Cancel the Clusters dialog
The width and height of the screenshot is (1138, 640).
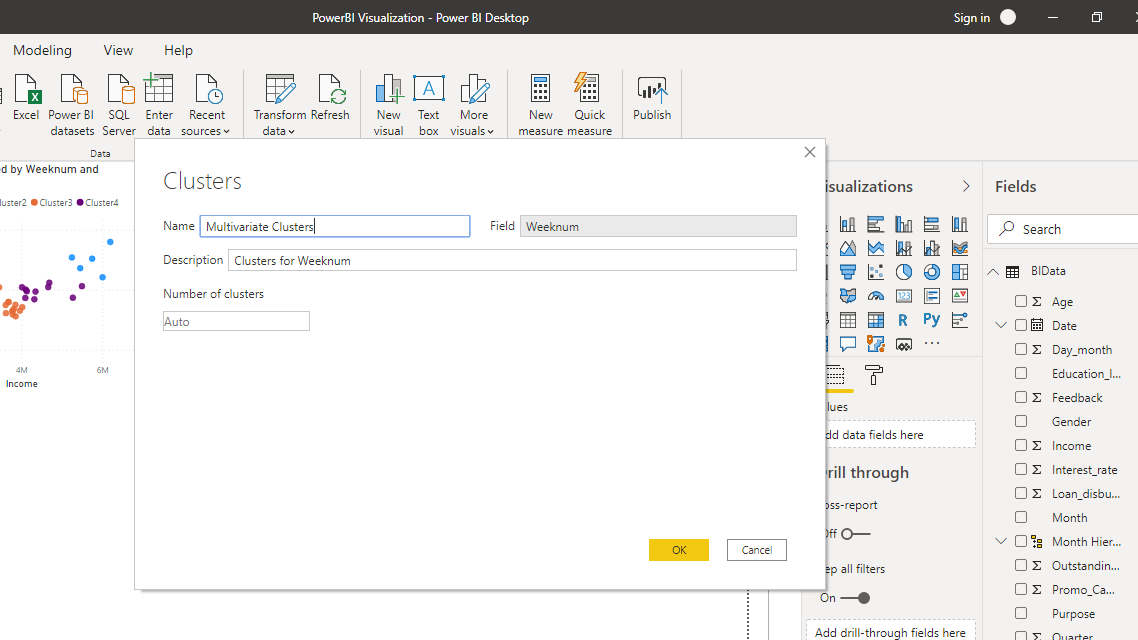(x=756, y=550)
